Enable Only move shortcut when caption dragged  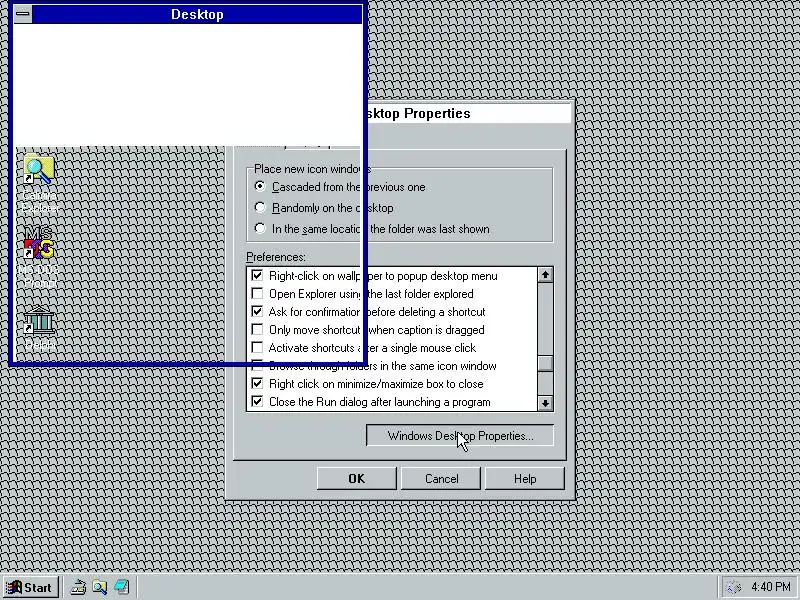point(367,330)
